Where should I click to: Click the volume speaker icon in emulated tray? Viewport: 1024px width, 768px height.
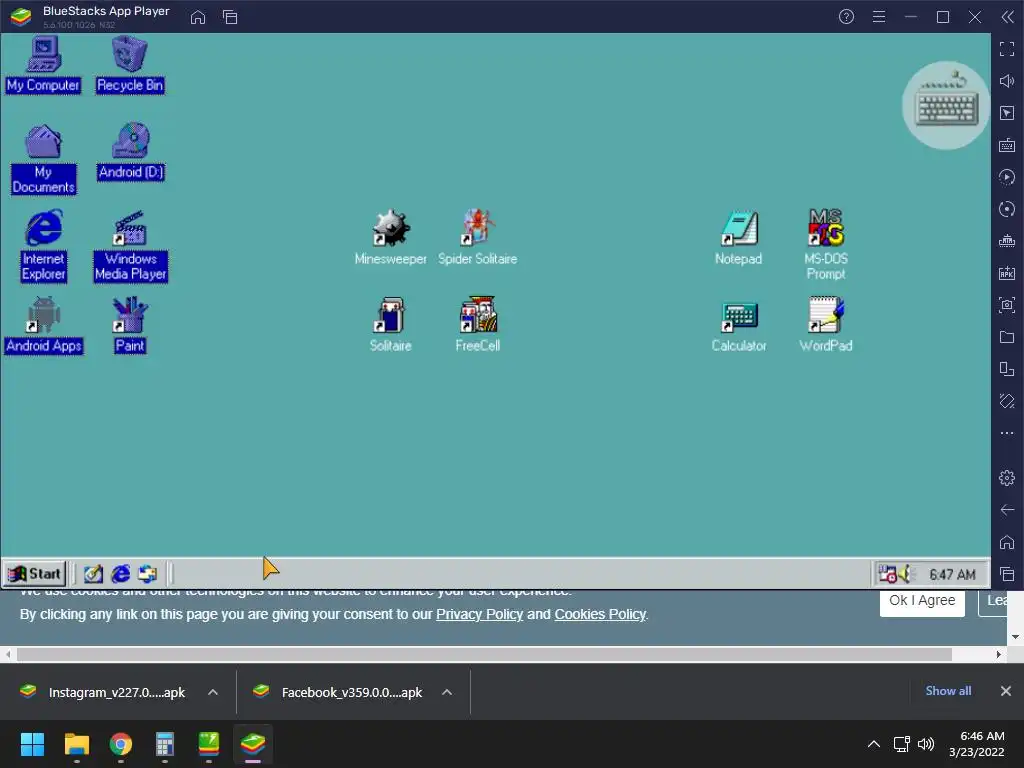click(x=904, y=574)
